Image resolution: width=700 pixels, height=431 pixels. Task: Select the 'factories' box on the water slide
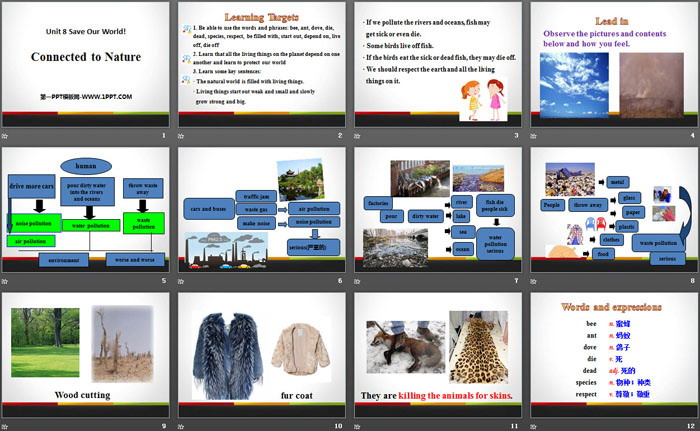[378, 202]
